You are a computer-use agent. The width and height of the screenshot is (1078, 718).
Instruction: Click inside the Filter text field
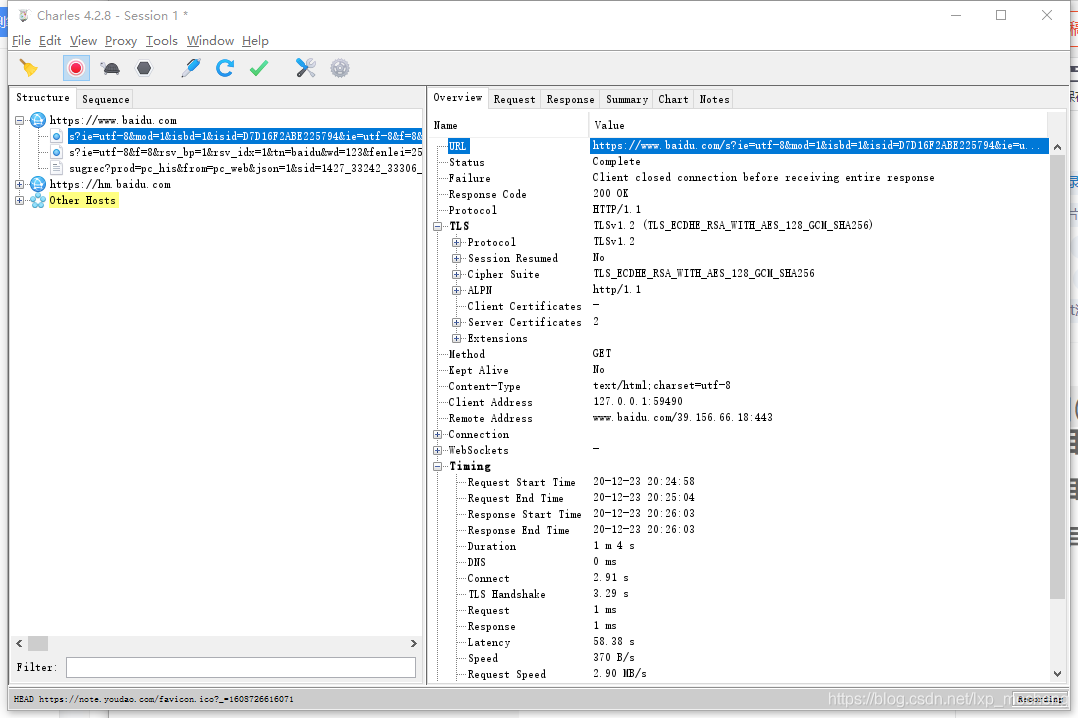241,667
